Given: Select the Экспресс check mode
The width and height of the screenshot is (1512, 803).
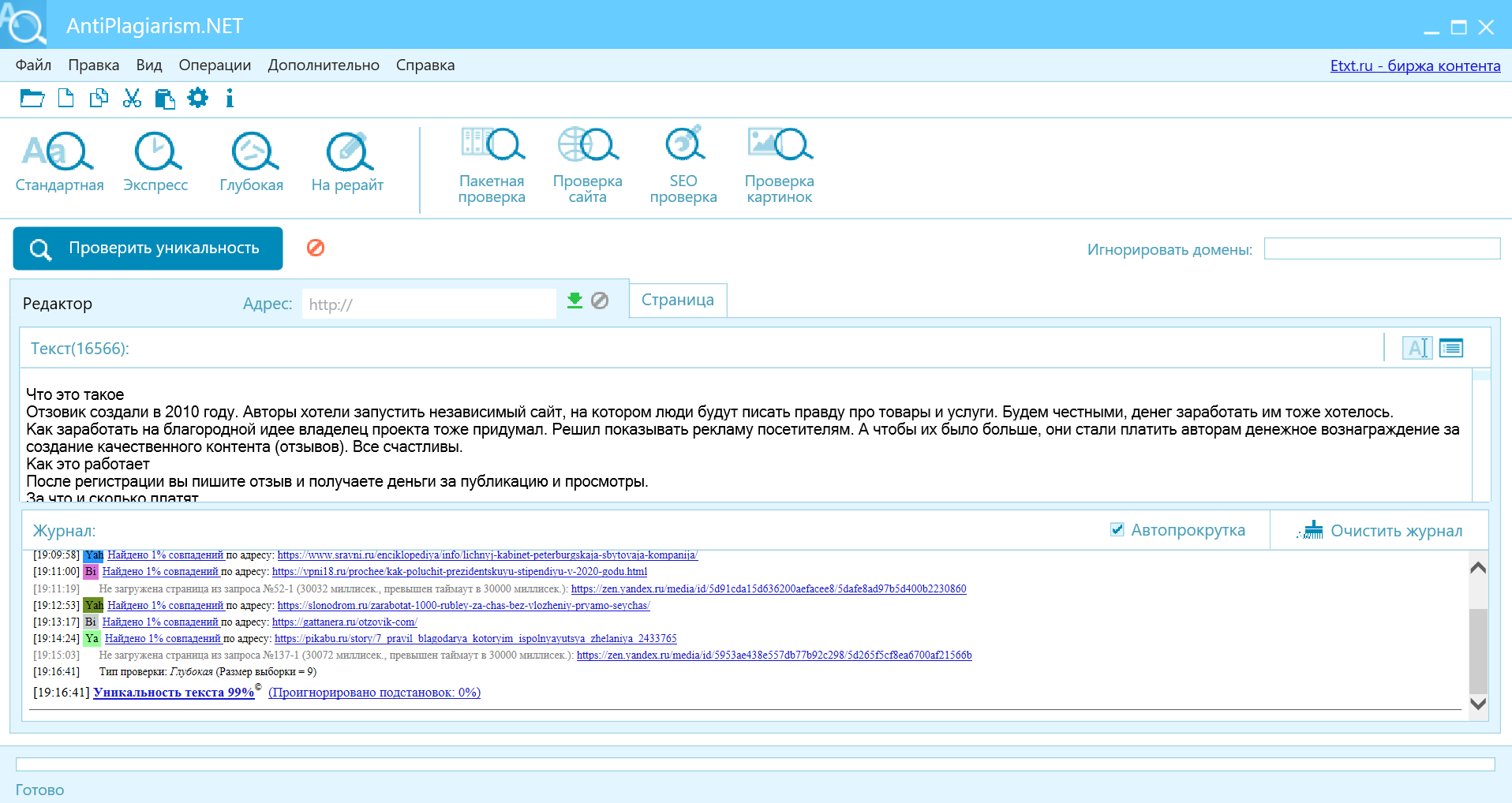Looking at the screenshot, I should coord(156,152).
